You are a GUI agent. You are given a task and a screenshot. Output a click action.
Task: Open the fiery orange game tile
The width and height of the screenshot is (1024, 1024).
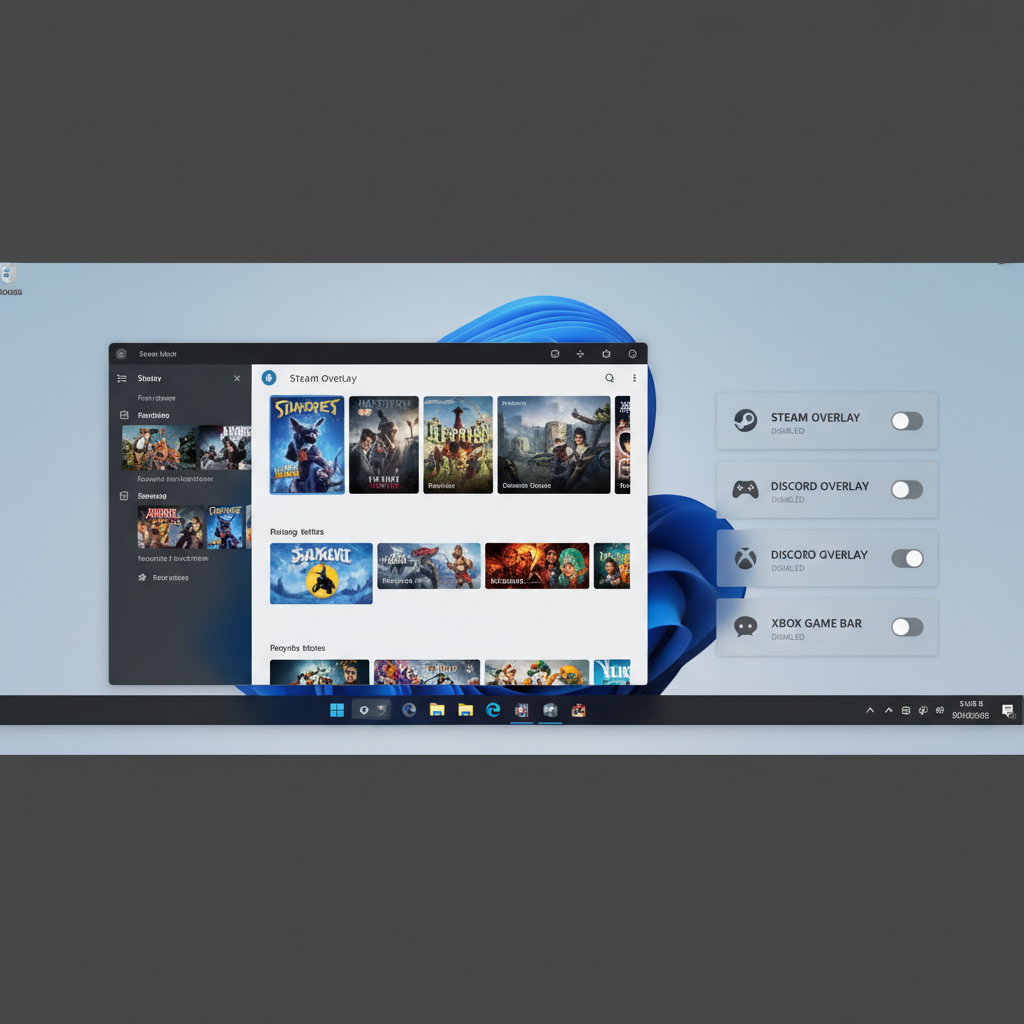[x=537, y=566]
